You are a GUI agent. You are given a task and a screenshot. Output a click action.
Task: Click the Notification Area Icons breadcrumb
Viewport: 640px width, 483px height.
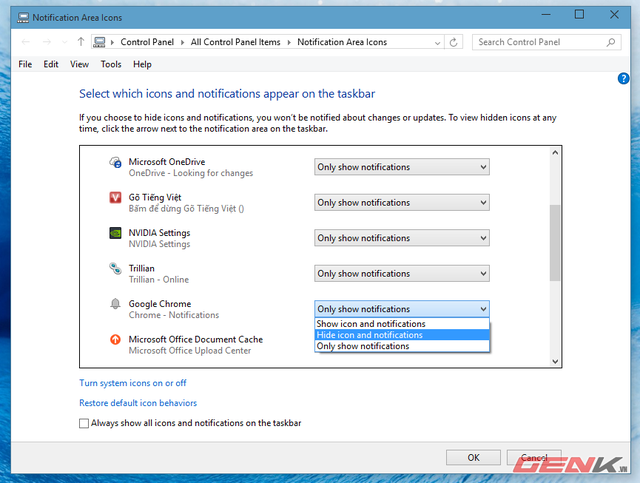pyautogui.click(x=342, y=42)
